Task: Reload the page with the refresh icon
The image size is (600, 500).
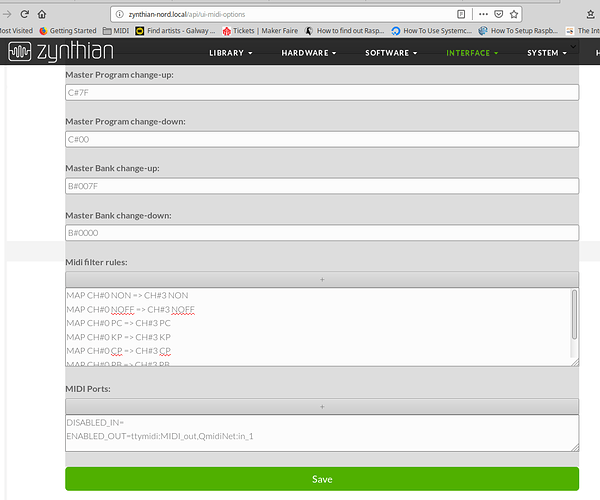Action: (25, 14)
